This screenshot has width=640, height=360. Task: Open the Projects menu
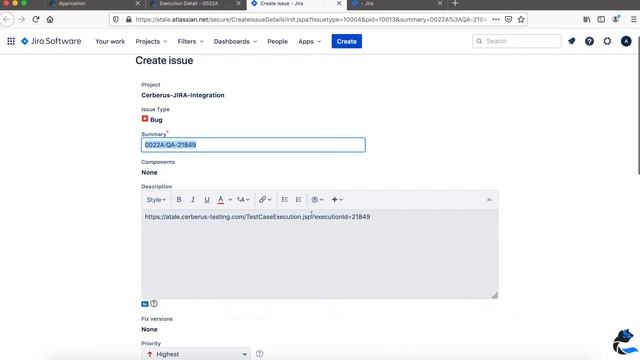(151, 41)
